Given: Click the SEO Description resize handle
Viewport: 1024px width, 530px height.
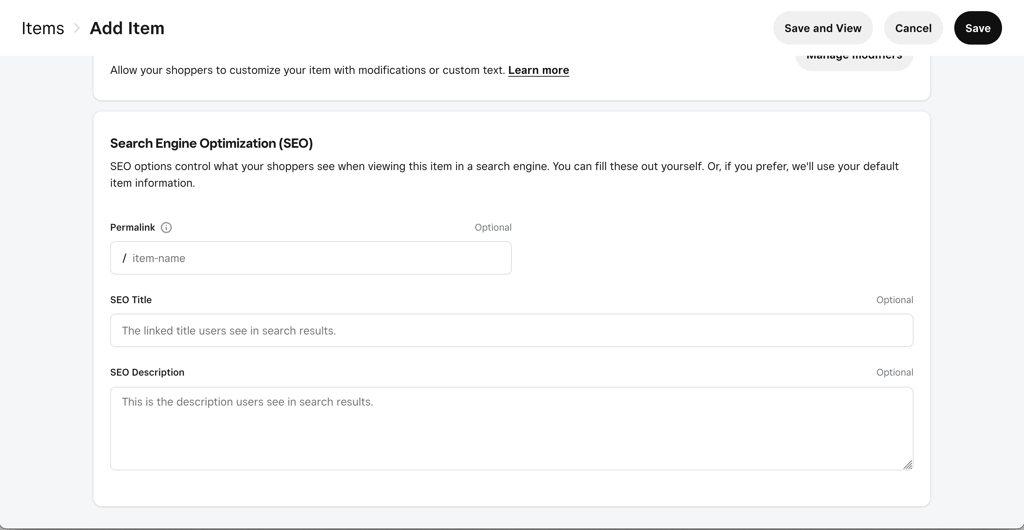Looking at the screenshot, I should click(x=907, y=464).
